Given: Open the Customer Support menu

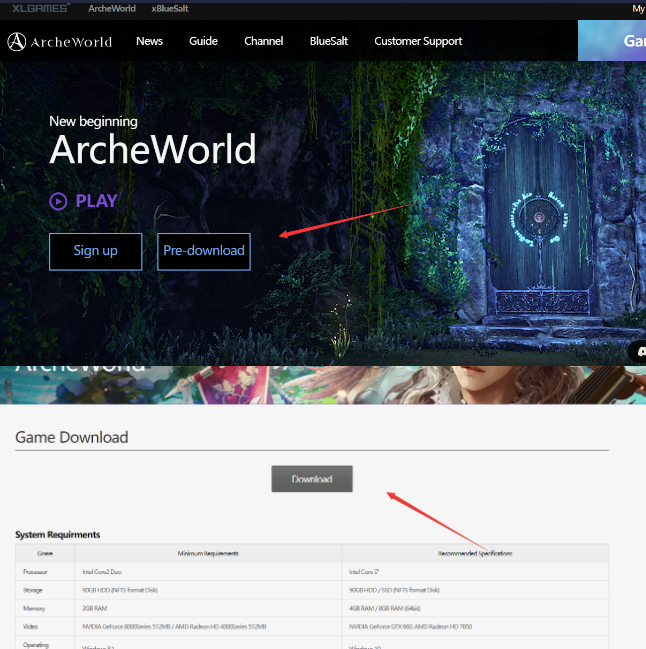Looking at the screenshot, I should coord(418,41).
